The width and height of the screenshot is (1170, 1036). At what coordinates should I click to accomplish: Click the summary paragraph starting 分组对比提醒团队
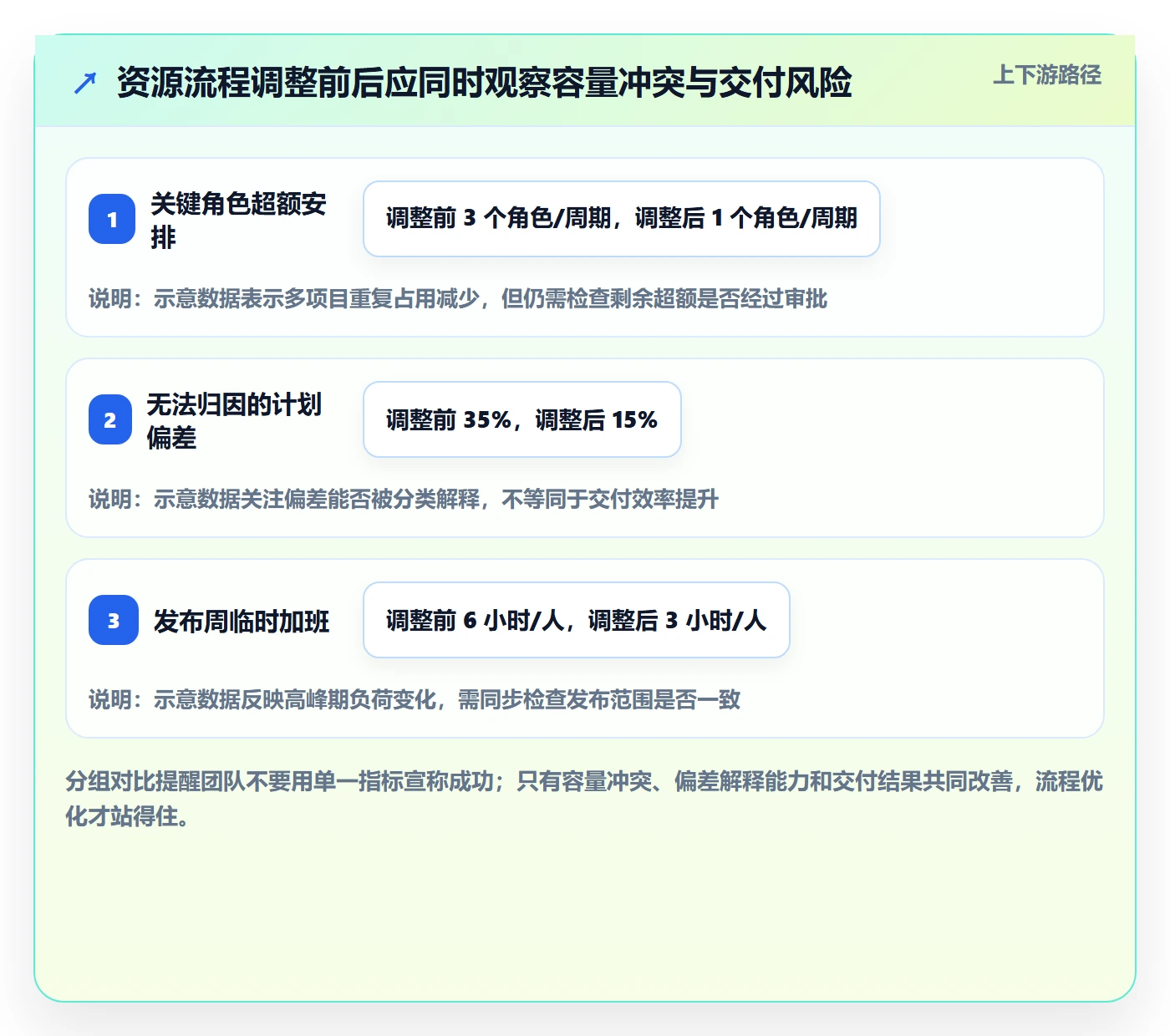click(584, 799)
